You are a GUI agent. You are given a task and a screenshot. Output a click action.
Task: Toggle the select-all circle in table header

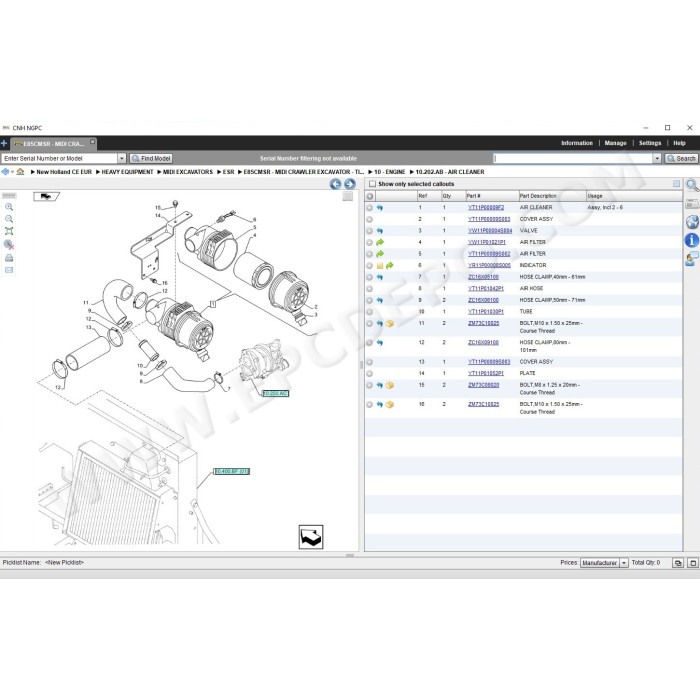[x=370, y=196]
